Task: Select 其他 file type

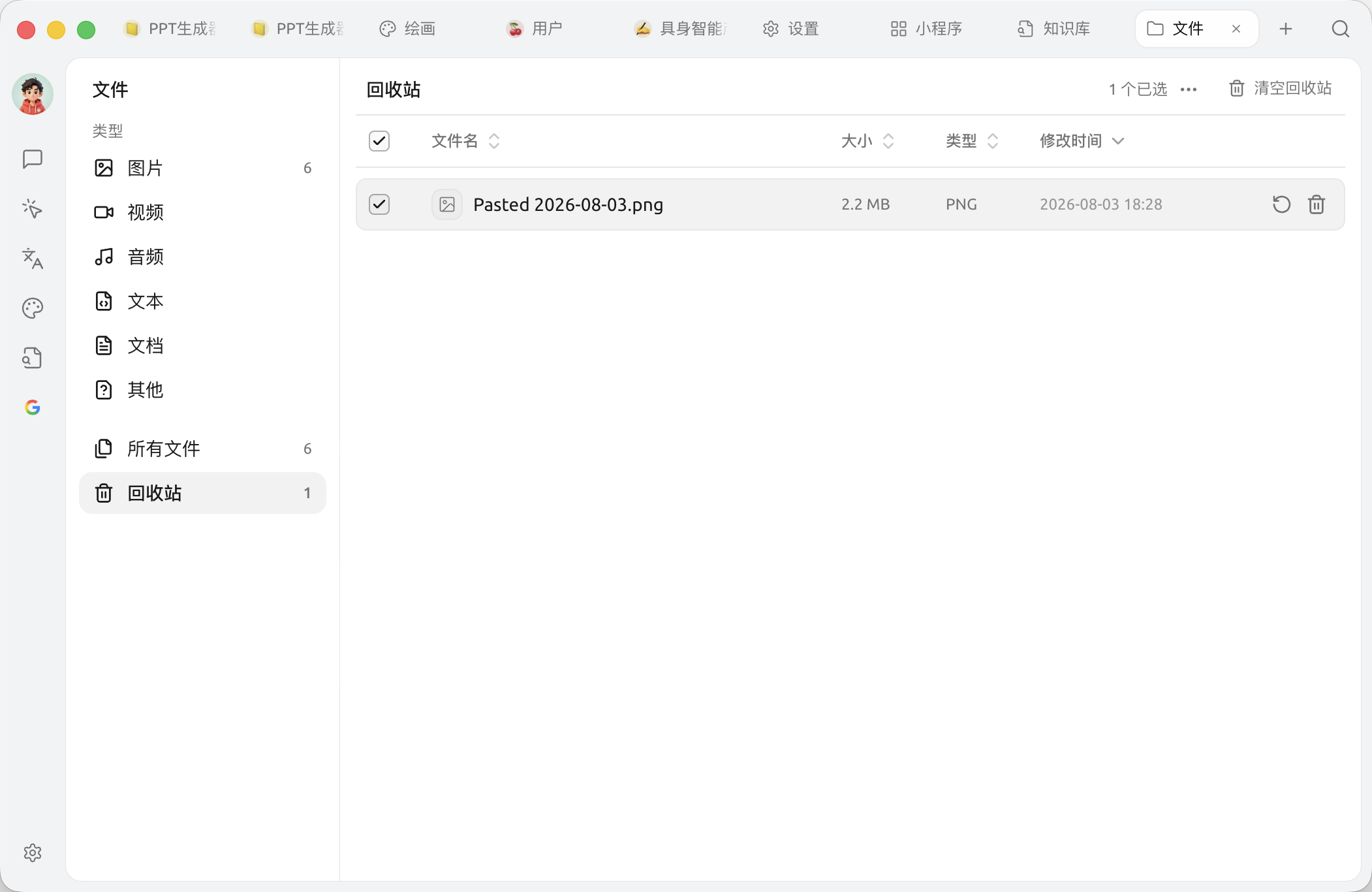Action: point(202,390)
